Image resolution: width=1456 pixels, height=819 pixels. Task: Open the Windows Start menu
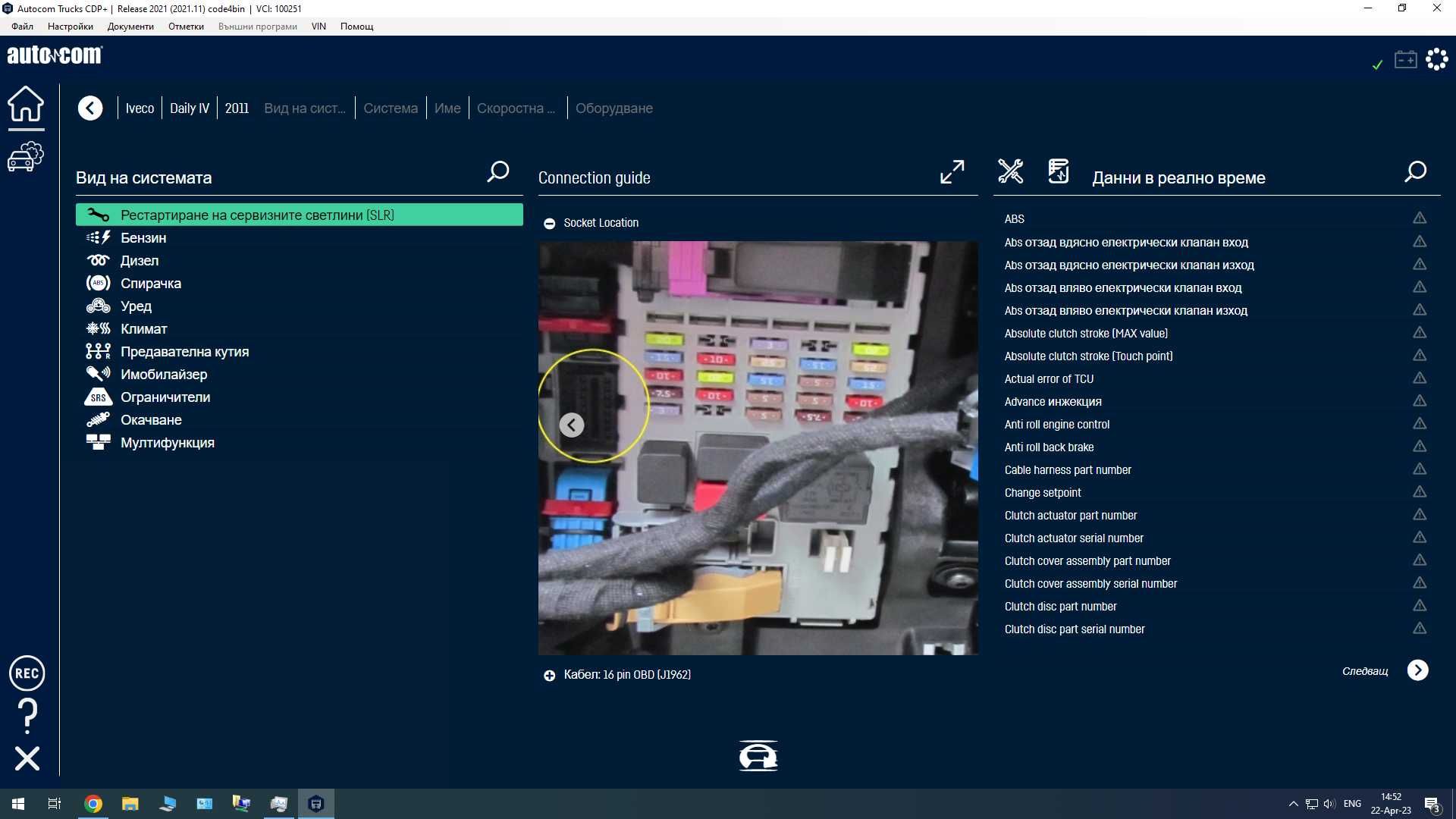pos(18,804)
